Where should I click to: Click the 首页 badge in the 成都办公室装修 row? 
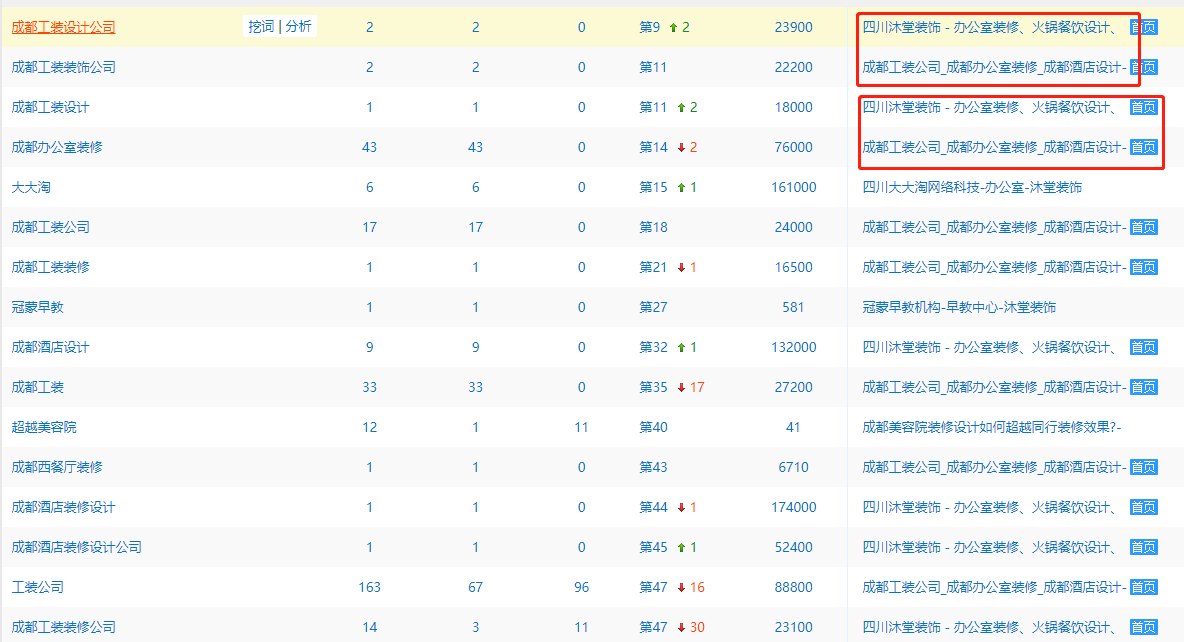1143,147
